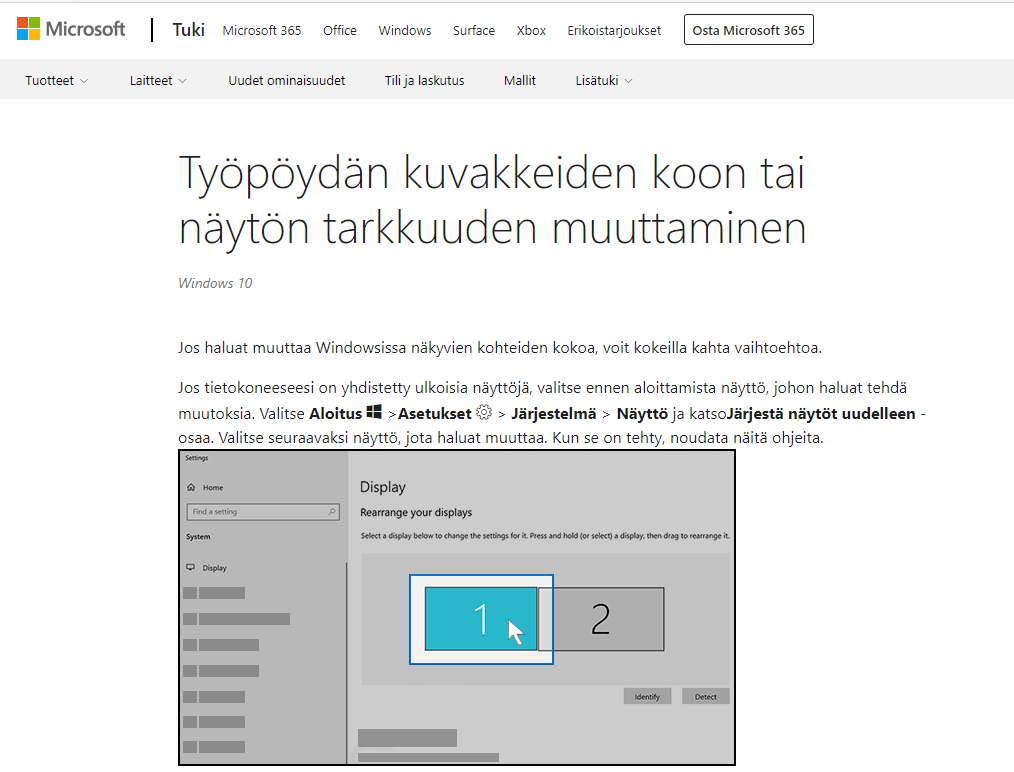Click the System label in Settings image
Image resolution: width=1014 pixels, height=772 pixels.
[198, 537]
